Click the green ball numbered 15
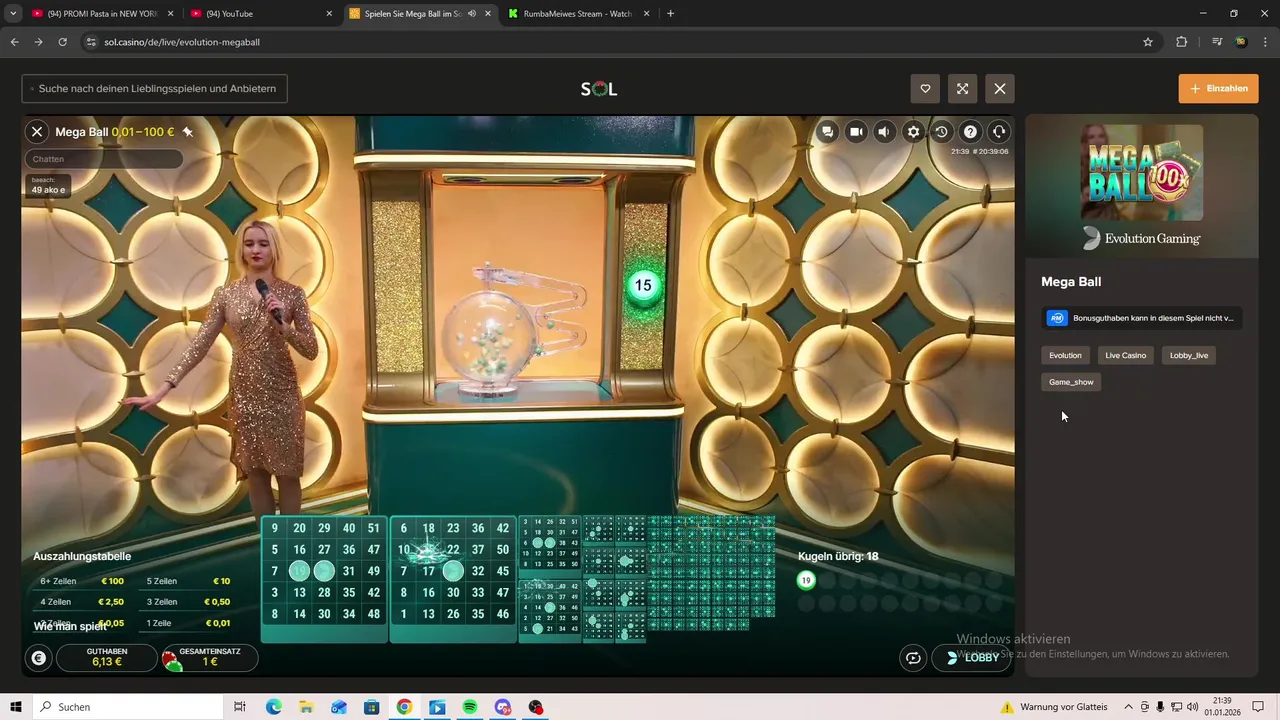The width and height of the screenshot is (1280, 720). pos(642,285)
